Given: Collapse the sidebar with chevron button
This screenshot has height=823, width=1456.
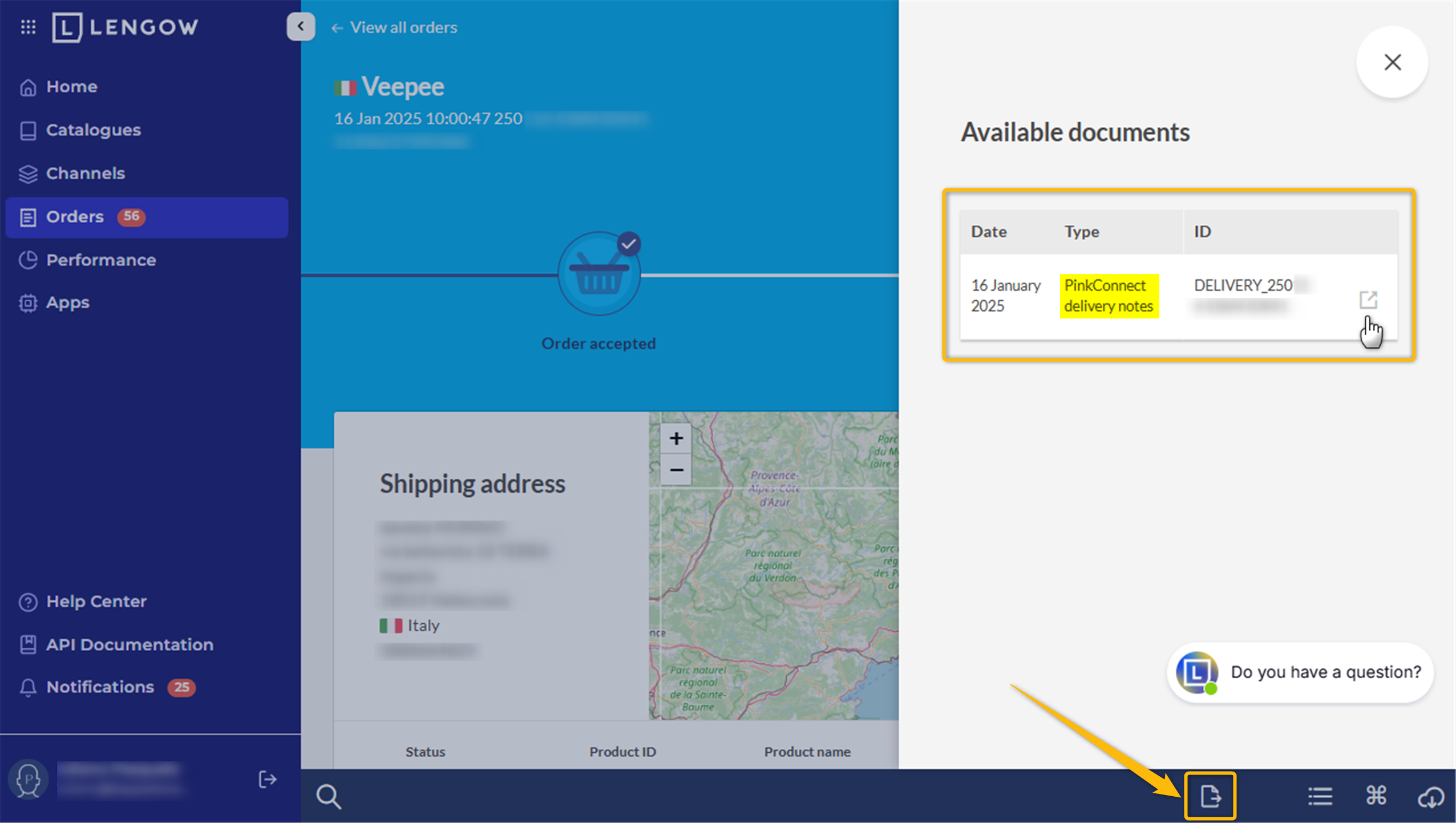Looking at the screenshot, I should click(301, 26).
